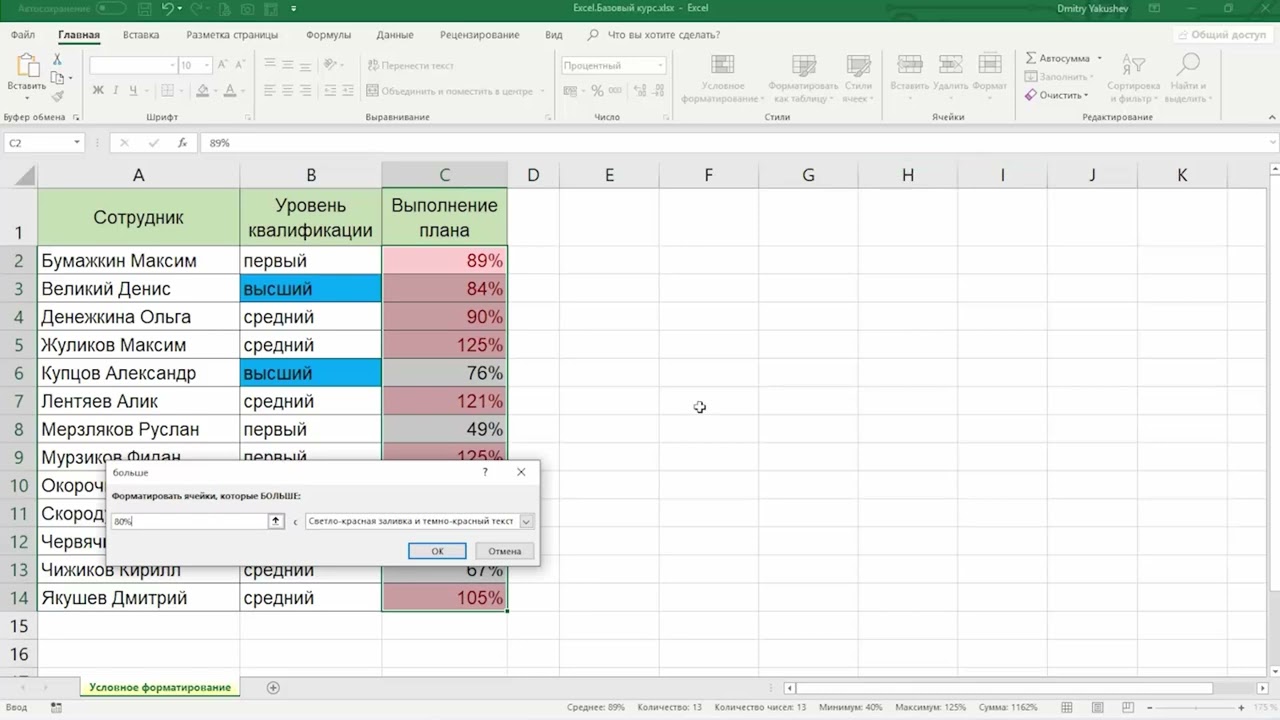Click the Clear (Очистить) eraser icon
1280x720 pixels.
[x=1031, y=95]
